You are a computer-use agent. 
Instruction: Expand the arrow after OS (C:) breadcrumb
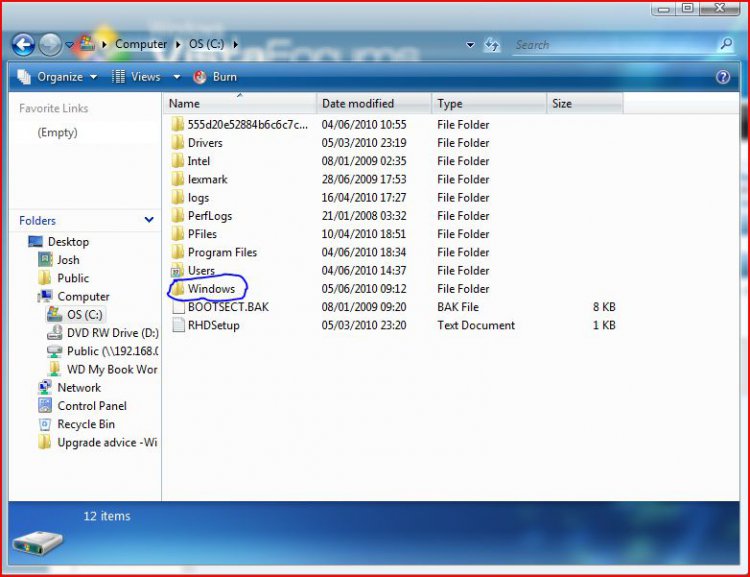click(235, 44)
